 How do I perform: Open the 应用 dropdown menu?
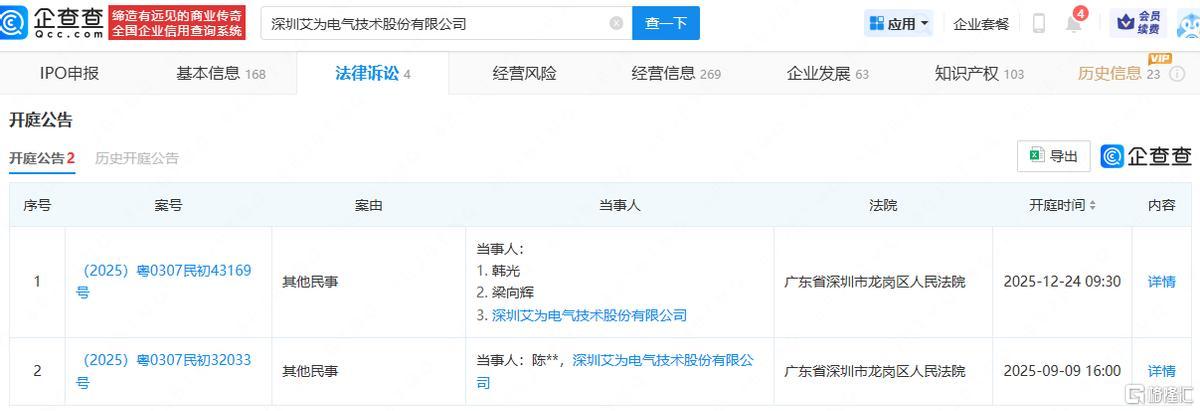click(x=899, y=23)
